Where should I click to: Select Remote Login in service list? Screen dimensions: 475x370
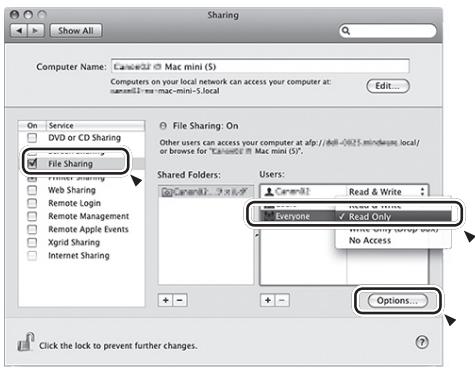tap(74, 203)
